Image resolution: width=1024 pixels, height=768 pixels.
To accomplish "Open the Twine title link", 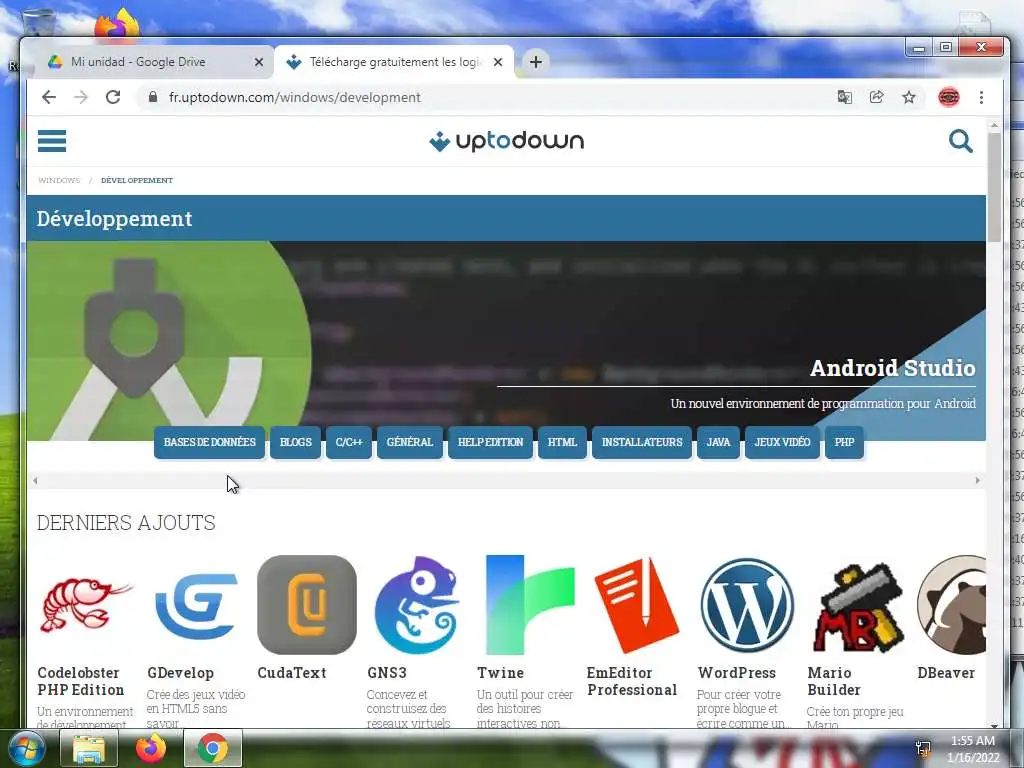I will pos(500,673).
